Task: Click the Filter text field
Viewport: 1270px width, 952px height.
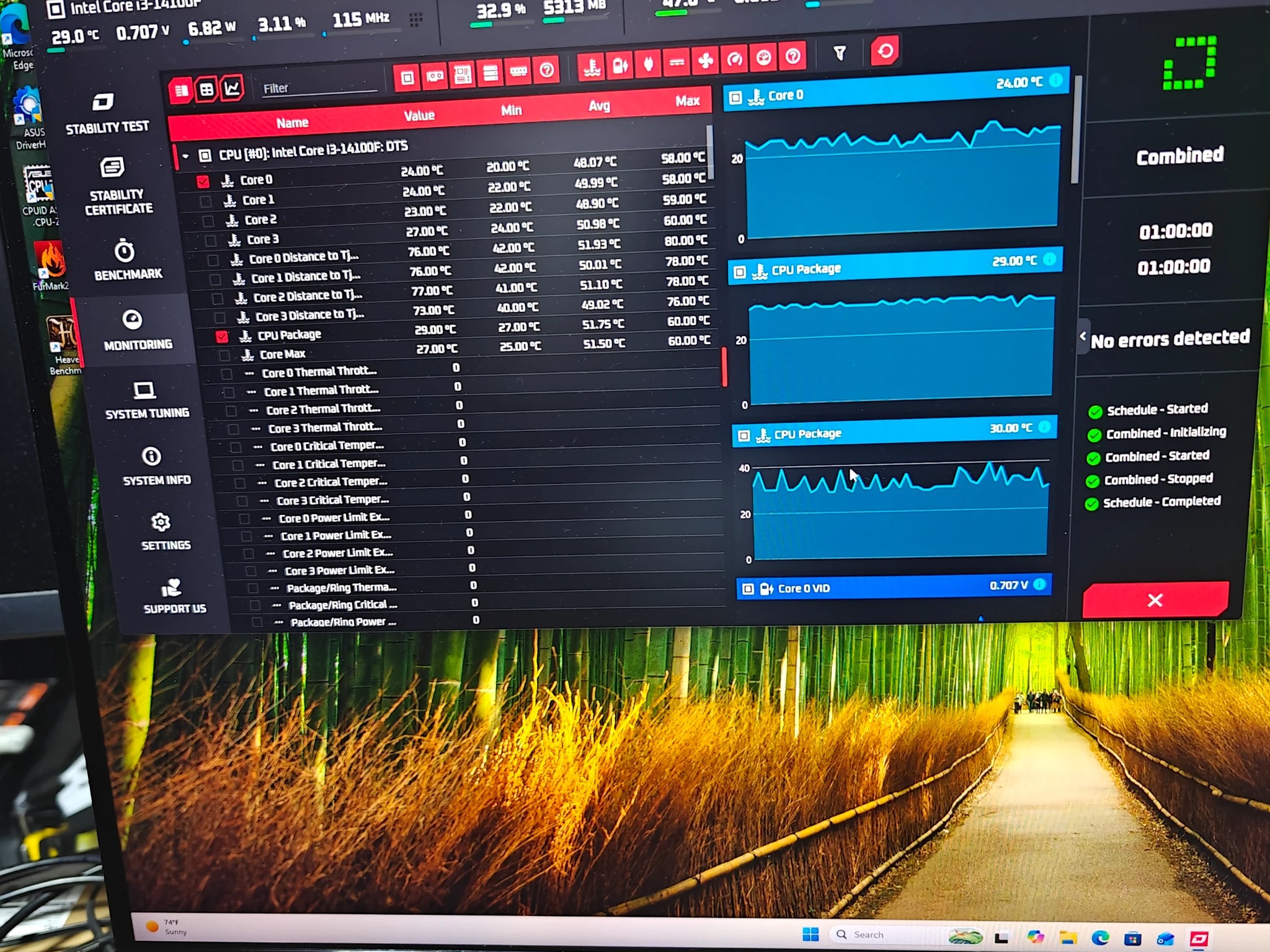Action: pyautogui.click(x=319, y=87)
